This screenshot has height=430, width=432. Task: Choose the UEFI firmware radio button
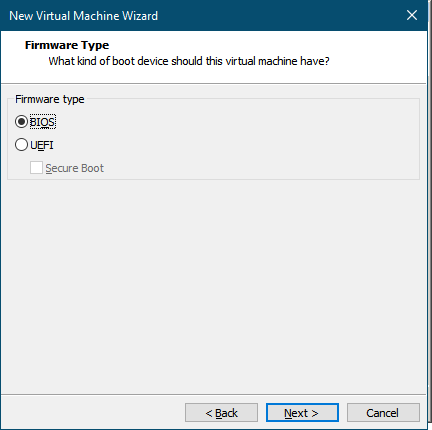[x=21, y=145]
